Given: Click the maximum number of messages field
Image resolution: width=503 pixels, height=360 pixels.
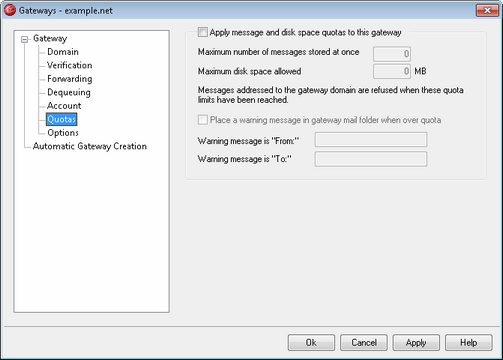Looking at the screenshot, I should (x=392, y=54).
